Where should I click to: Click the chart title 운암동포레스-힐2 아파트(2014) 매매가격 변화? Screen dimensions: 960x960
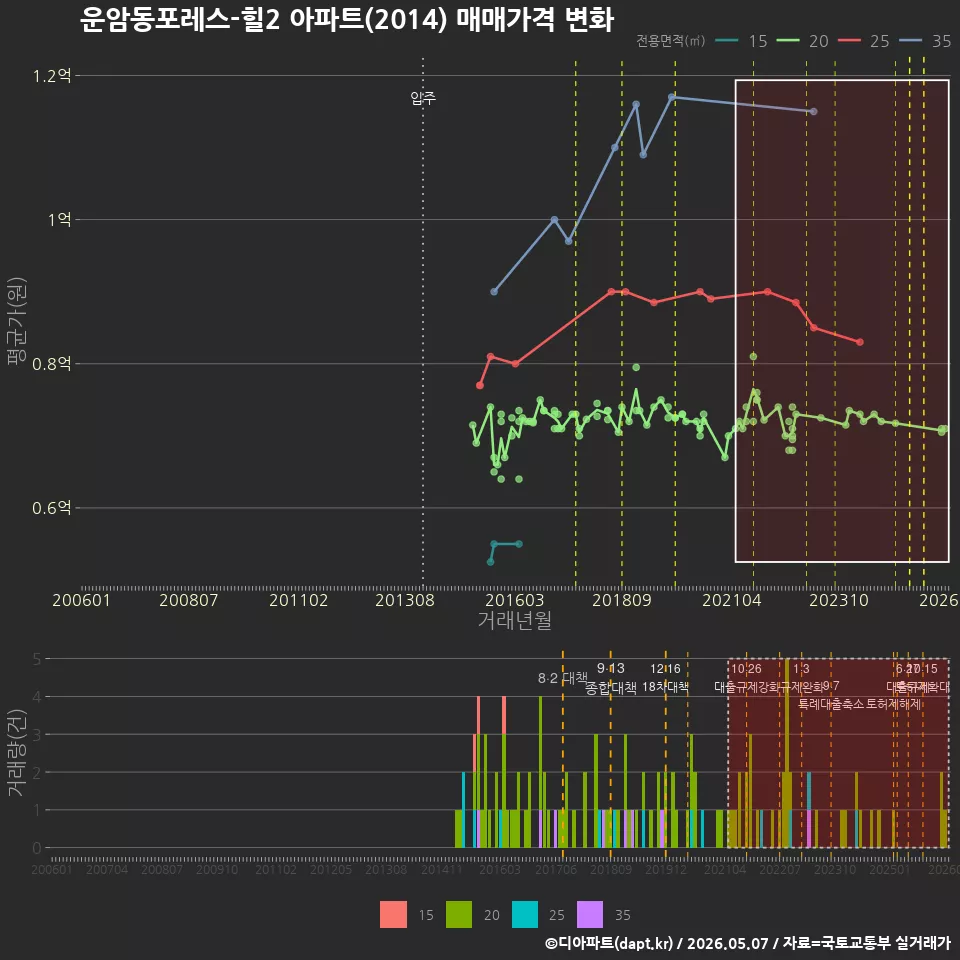347,18
